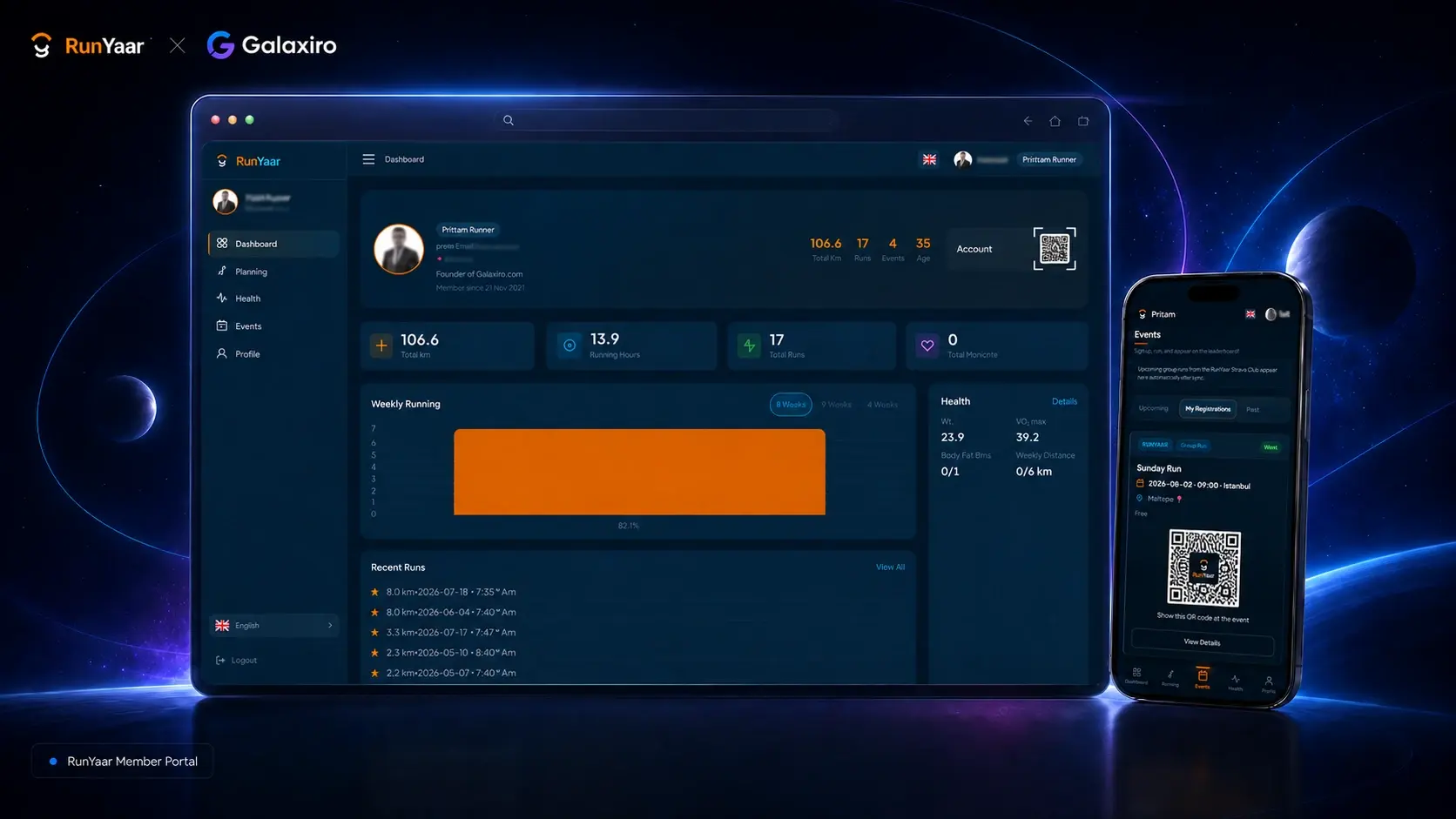This screenshot has width=1456, height=819.
Task: Click the user avatar in the top bar
Action: pyautogui.click(x=962, y=159)
